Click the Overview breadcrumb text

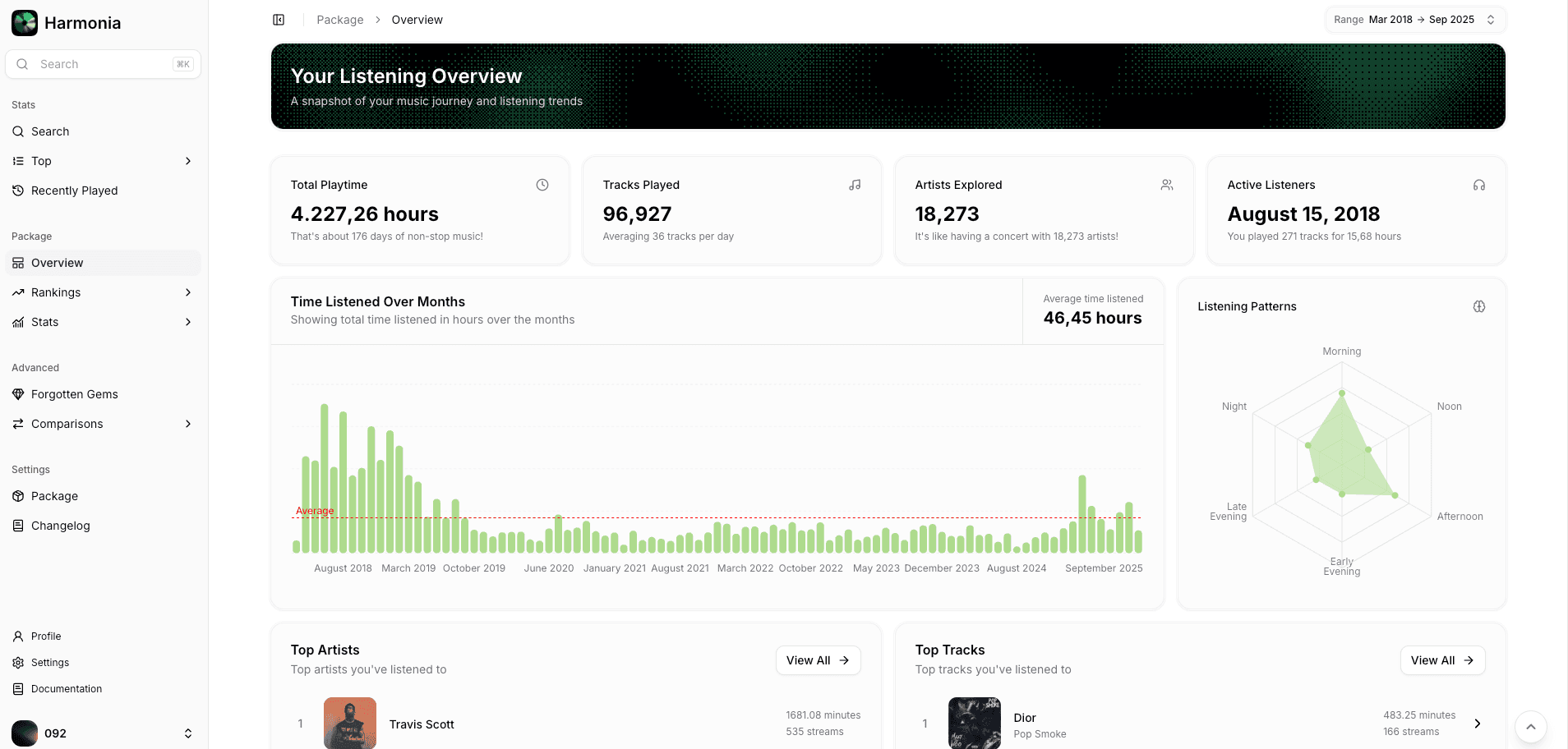click(x=417, y=20)
